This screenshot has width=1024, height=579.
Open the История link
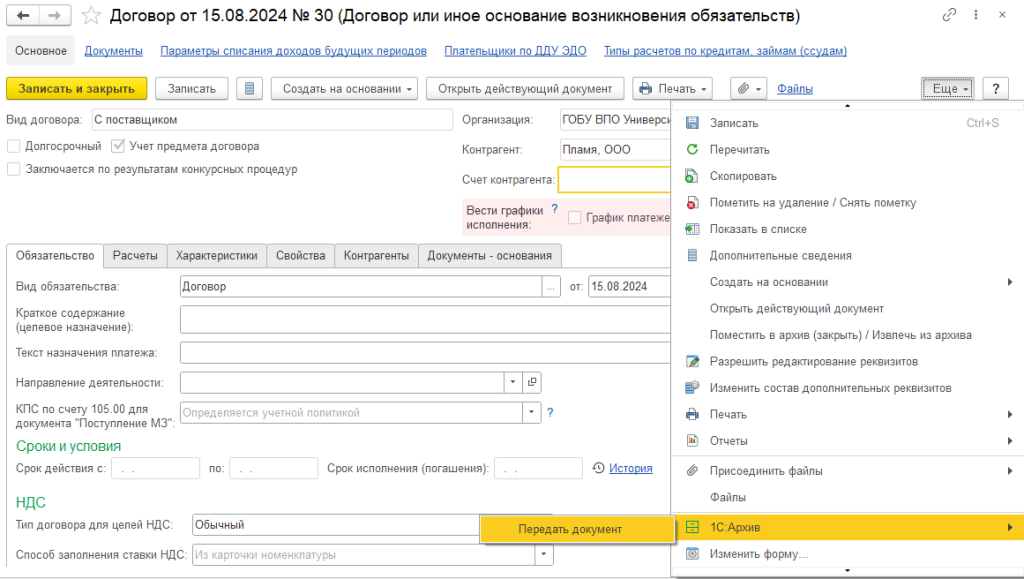(631, 468)
